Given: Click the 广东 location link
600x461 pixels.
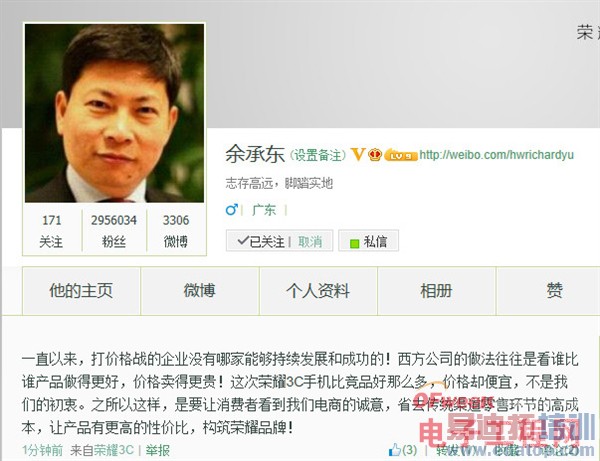Looking at the screenshot, I should 264,210.
